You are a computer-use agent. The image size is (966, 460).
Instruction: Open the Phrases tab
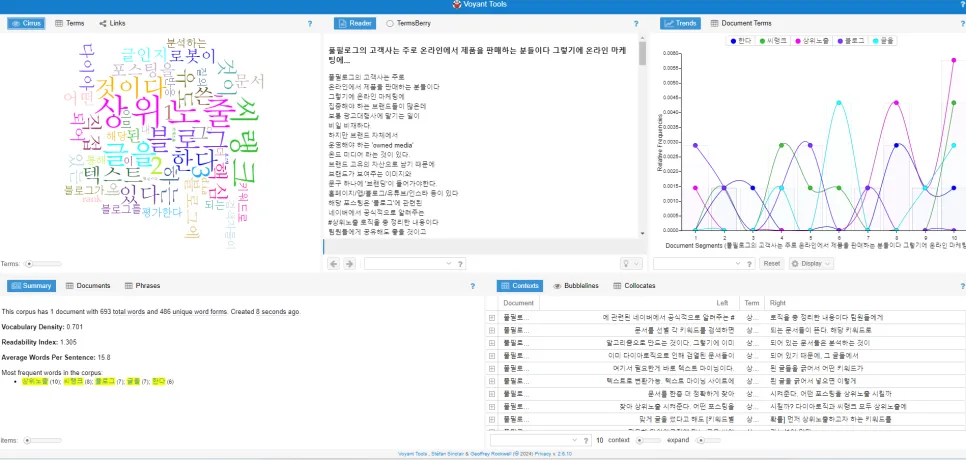142,286
